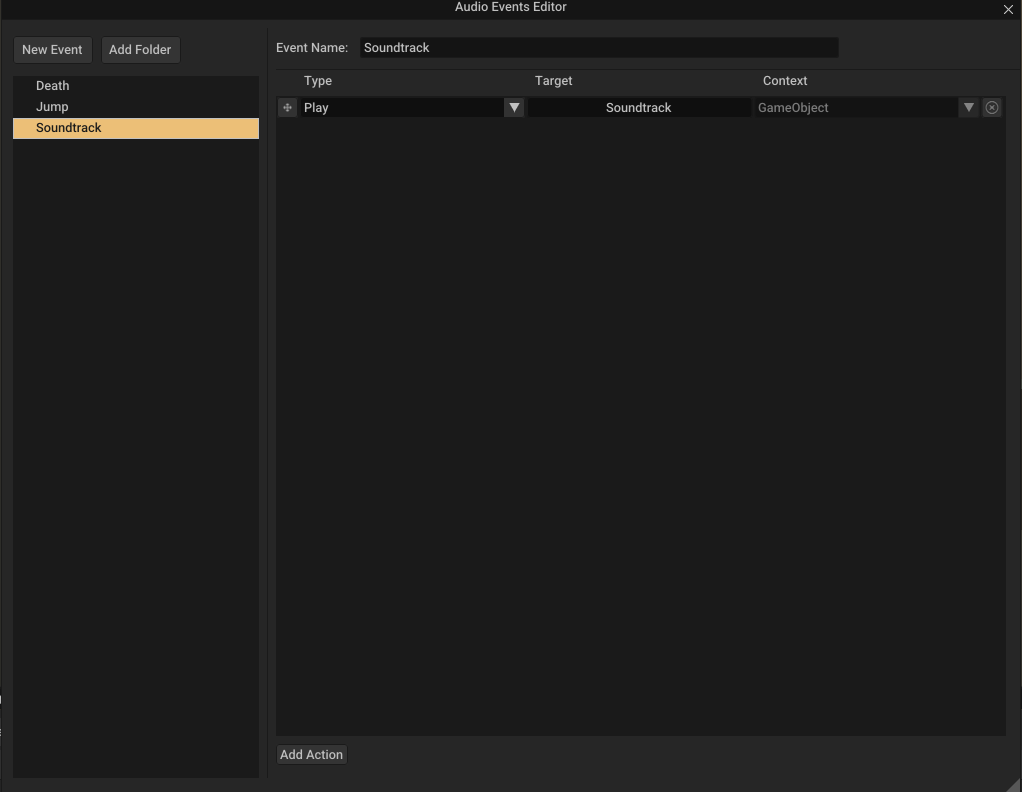Image resolution: width=1022 pixels, height=792 pixels.
Task: Click the resize grip in the bottom-right corner
Action: 1015,785
